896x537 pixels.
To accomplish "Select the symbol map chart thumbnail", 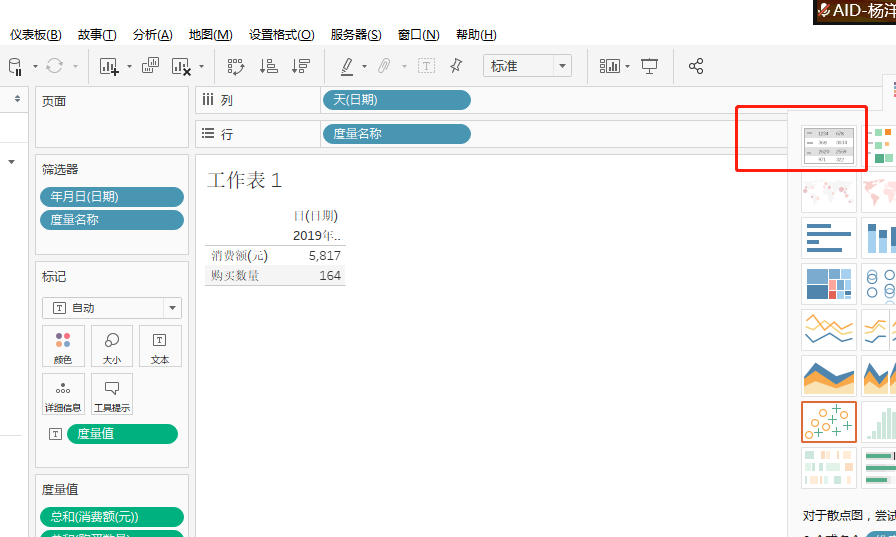I will point(829,191).
